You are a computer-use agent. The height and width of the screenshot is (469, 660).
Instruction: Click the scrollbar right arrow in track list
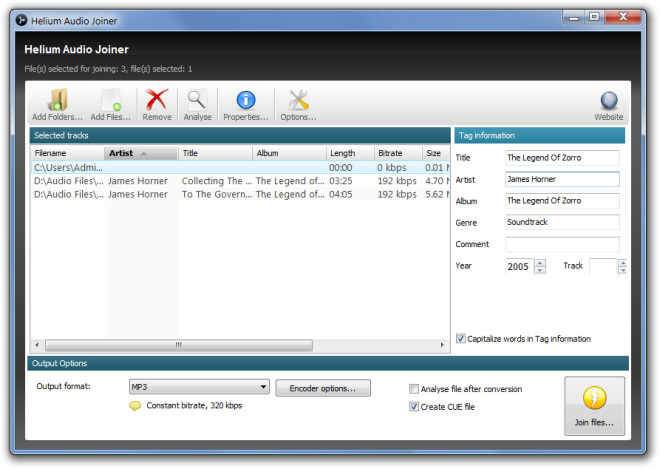442,345
